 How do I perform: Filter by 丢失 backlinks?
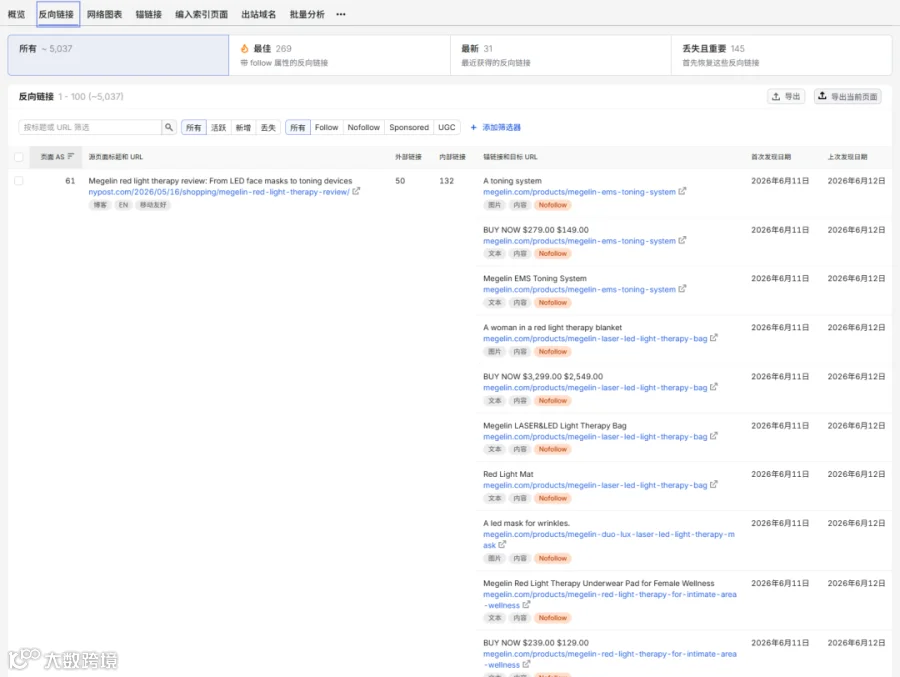tap(268, 127)
